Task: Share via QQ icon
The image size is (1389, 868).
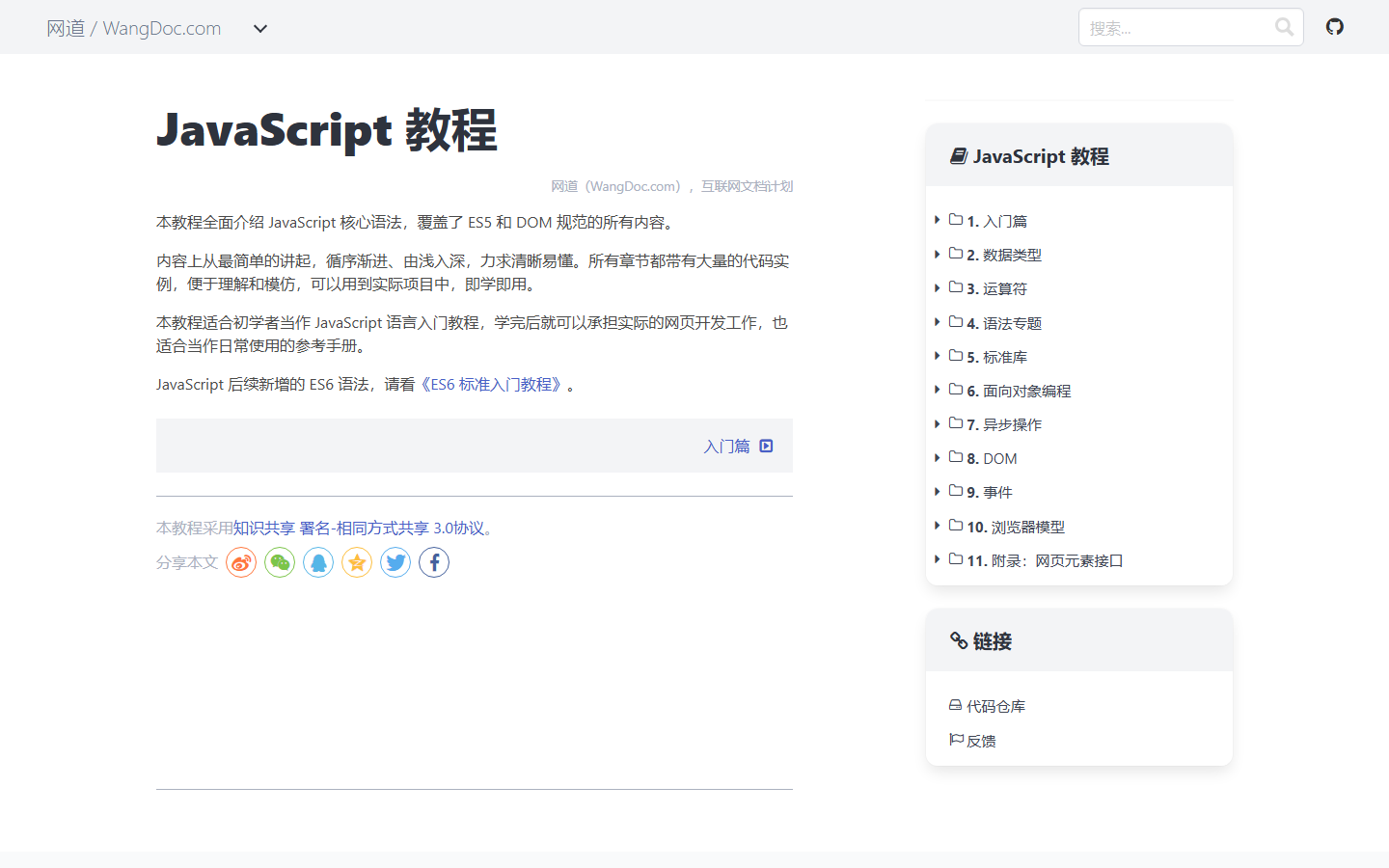Action: click(318, 562)
